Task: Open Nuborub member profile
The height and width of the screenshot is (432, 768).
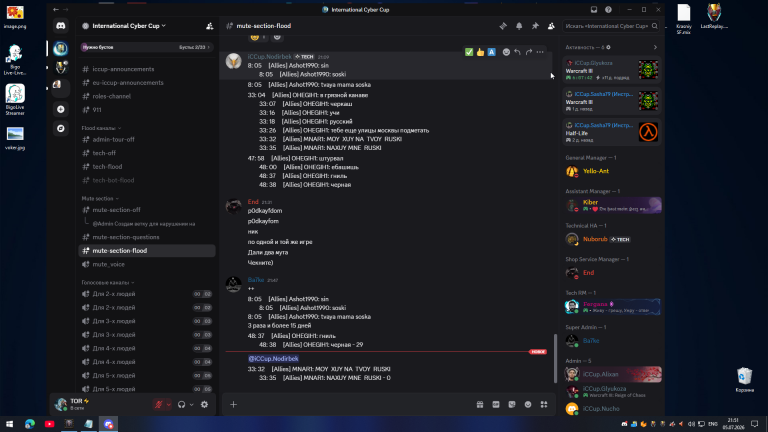Action: 612,239
